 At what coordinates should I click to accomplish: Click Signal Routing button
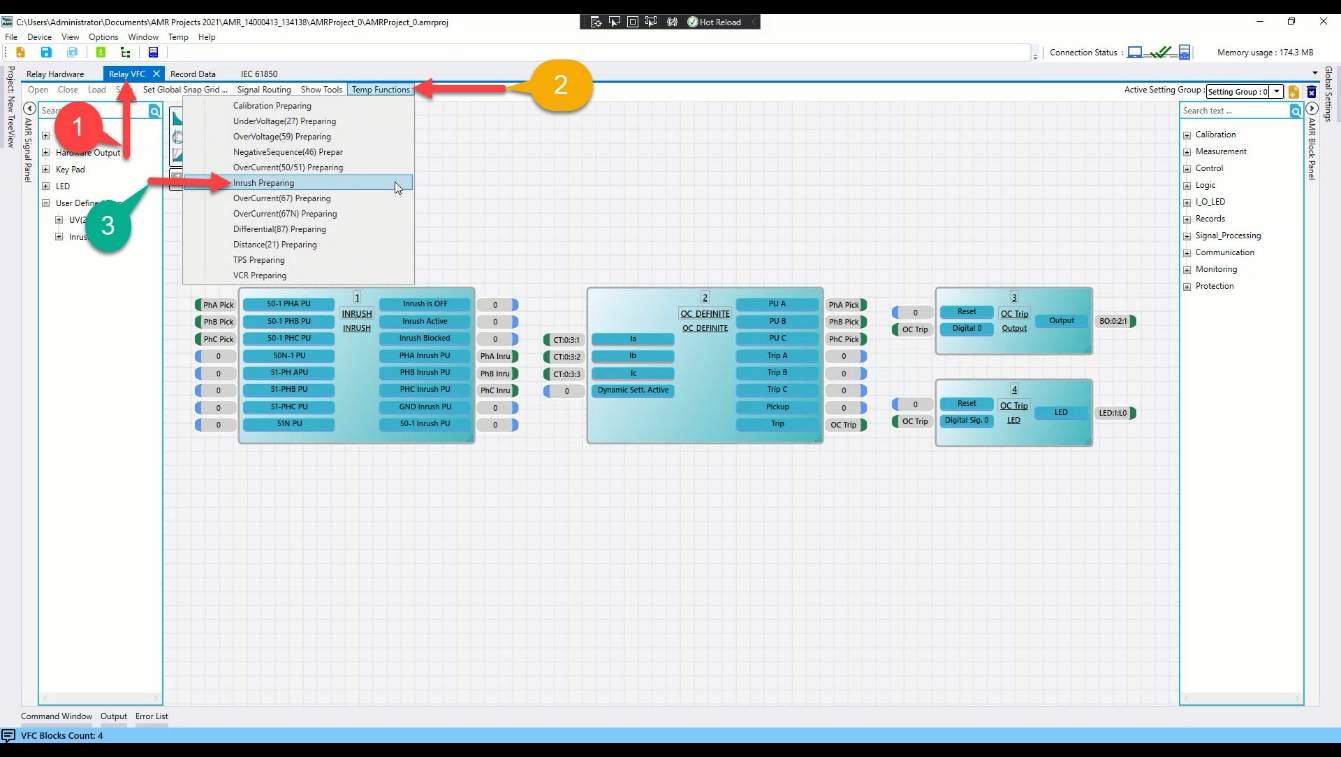coord(264,90)
